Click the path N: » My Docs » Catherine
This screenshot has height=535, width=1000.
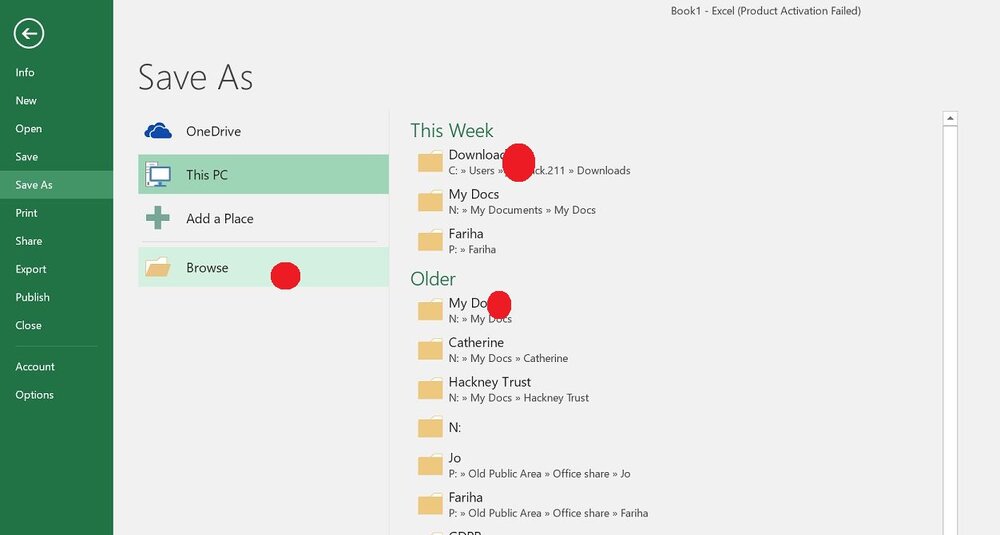click(508, 358)
